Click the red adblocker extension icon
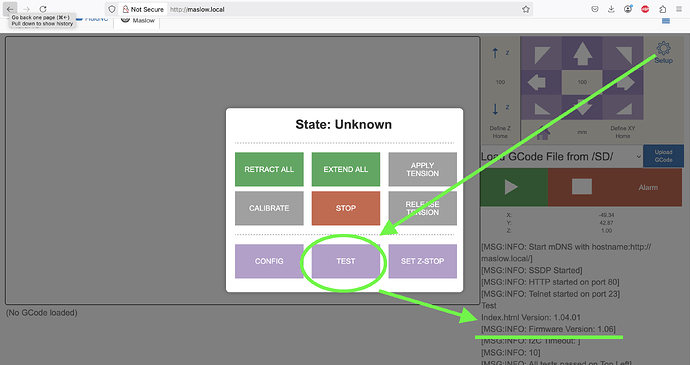 [645, 9]
